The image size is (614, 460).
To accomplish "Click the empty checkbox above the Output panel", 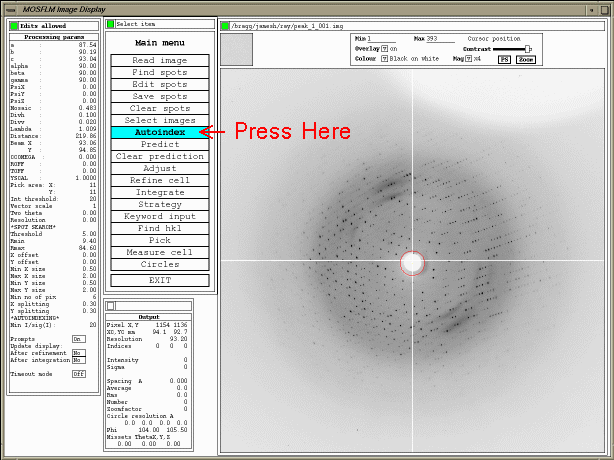I will tap(111, 306).
